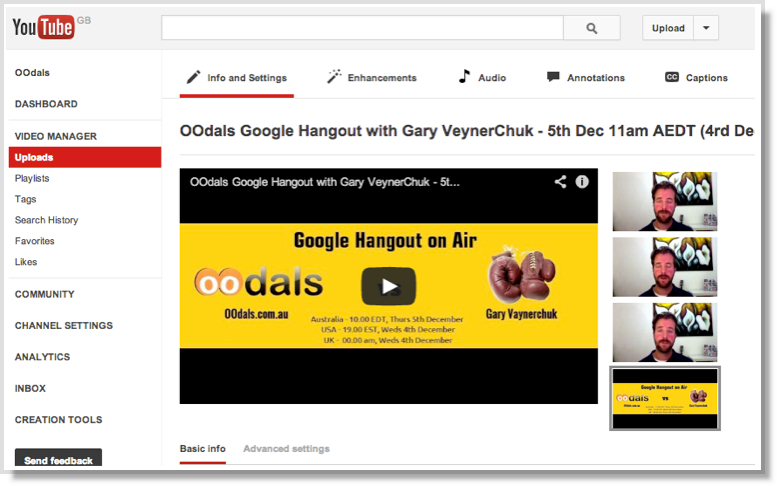
Task: Switch to Info and Settings tab
Action: click(x=237, y=78)
